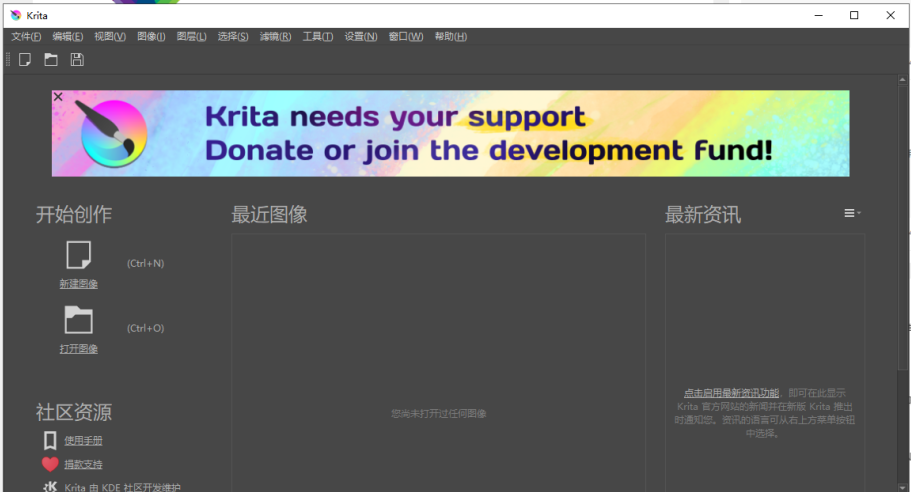This screenshot has width=911, height=492.
Task: Open the 图层(L) menu
Action: click(191, 37)
